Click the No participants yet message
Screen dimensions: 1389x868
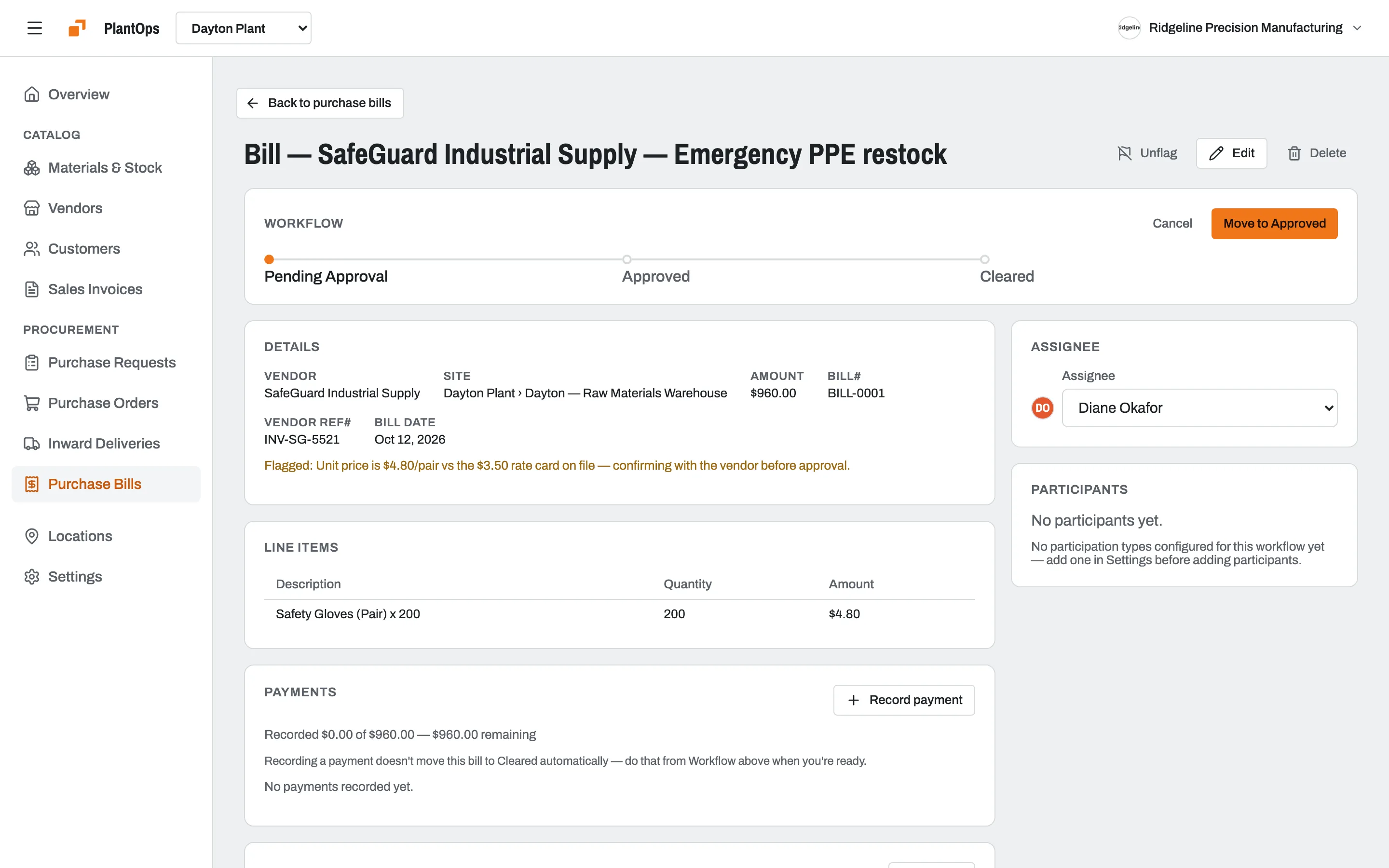click(1096, 520)
